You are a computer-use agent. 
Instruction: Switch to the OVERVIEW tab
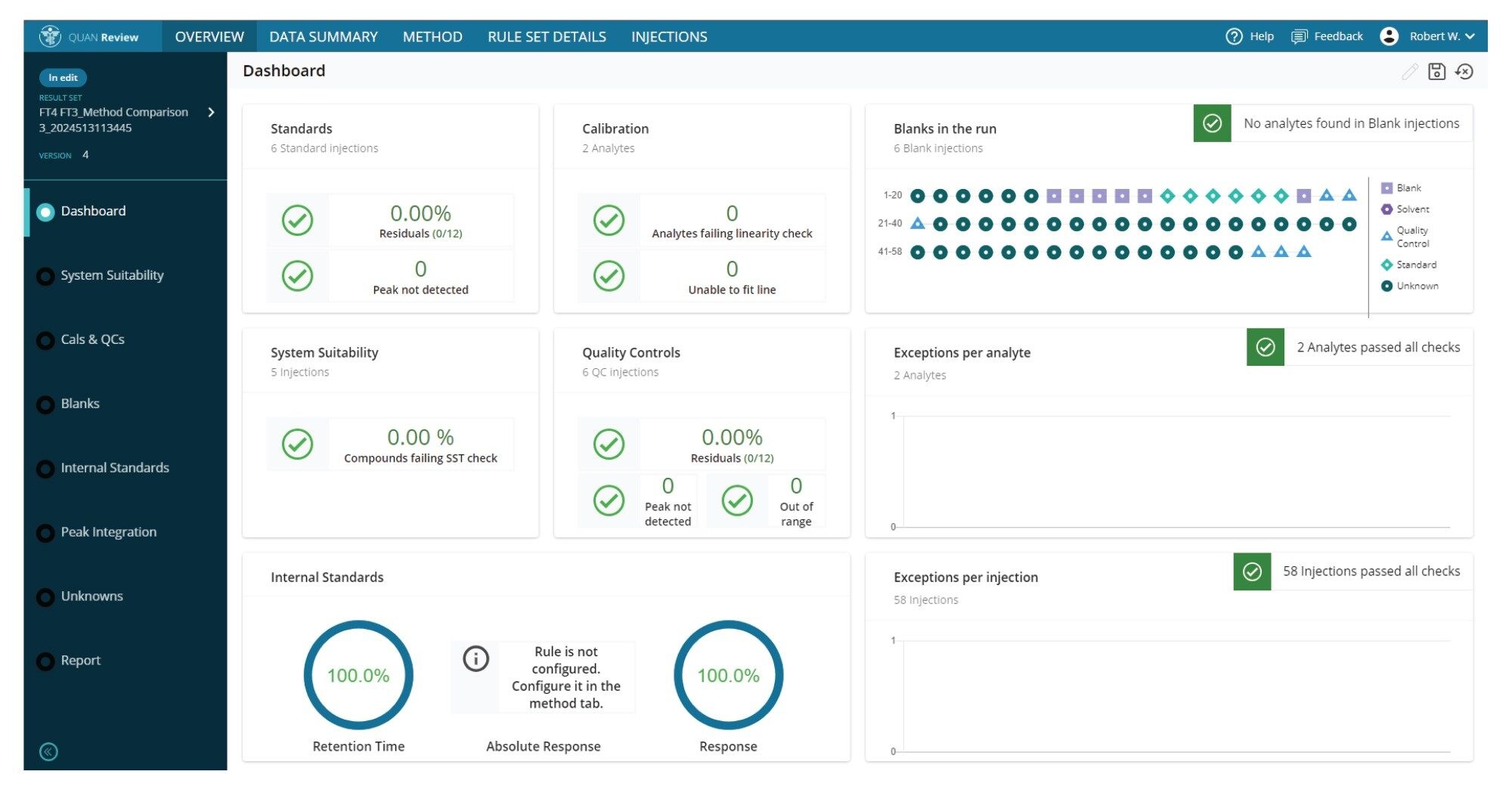coord(209,36)
